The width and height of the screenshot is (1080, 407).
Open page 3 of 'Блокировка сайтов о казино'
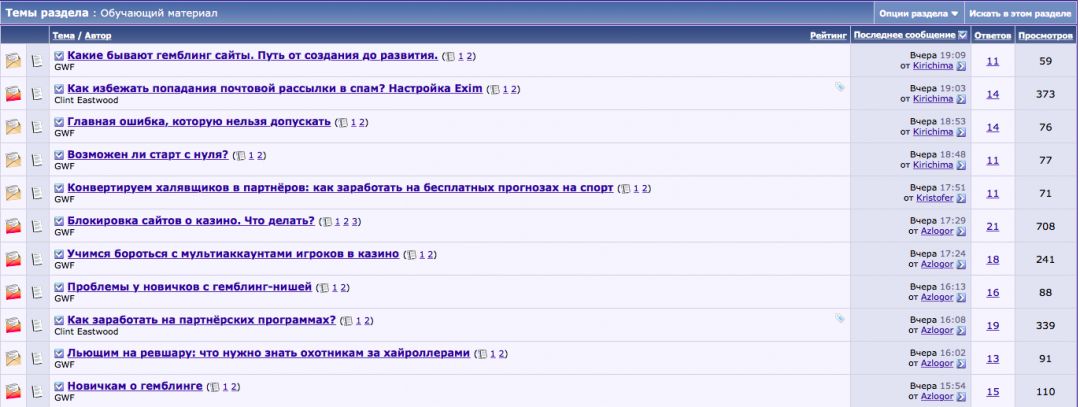click(x=354, y=222)
